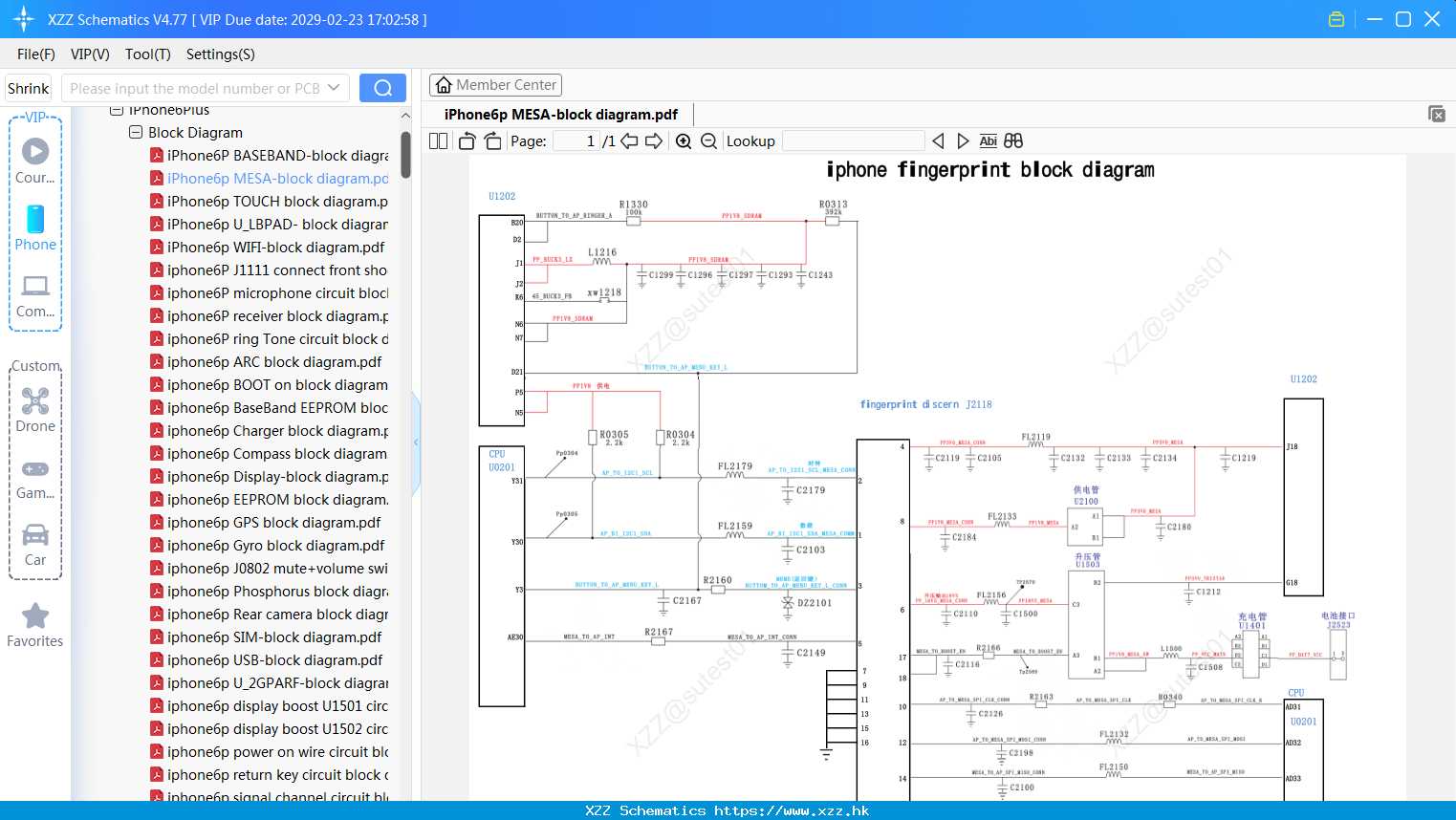Viewport: 1456px width, 820px height.
Task: Open the Settings(S) menu
Action: click(221, 54)
